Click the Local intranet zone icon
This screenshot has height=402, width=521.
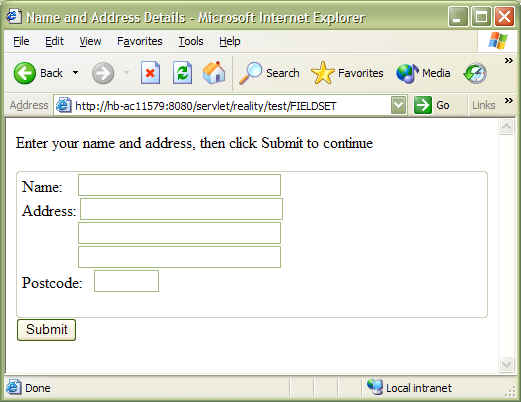tap(374, 387)
